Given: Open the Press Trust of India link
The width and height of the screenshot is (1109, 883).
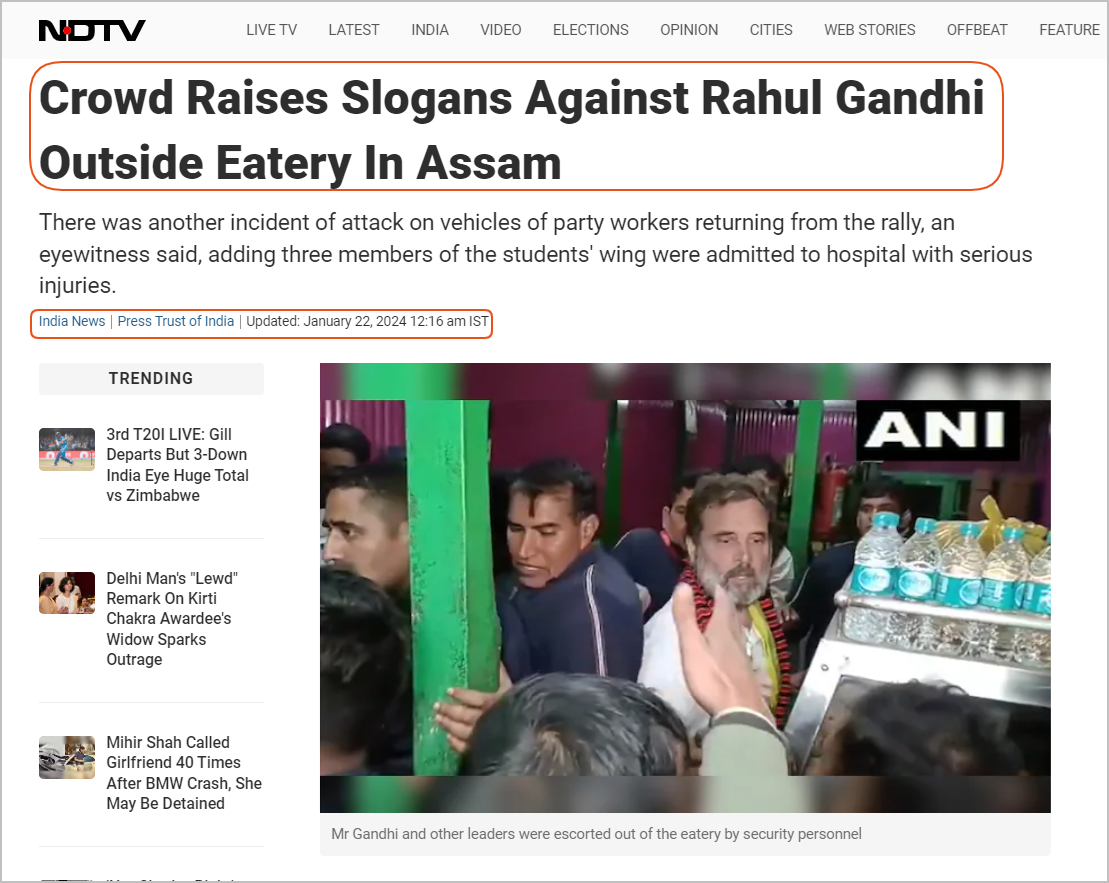Looking at the screenshot, I should coord(175,321).
